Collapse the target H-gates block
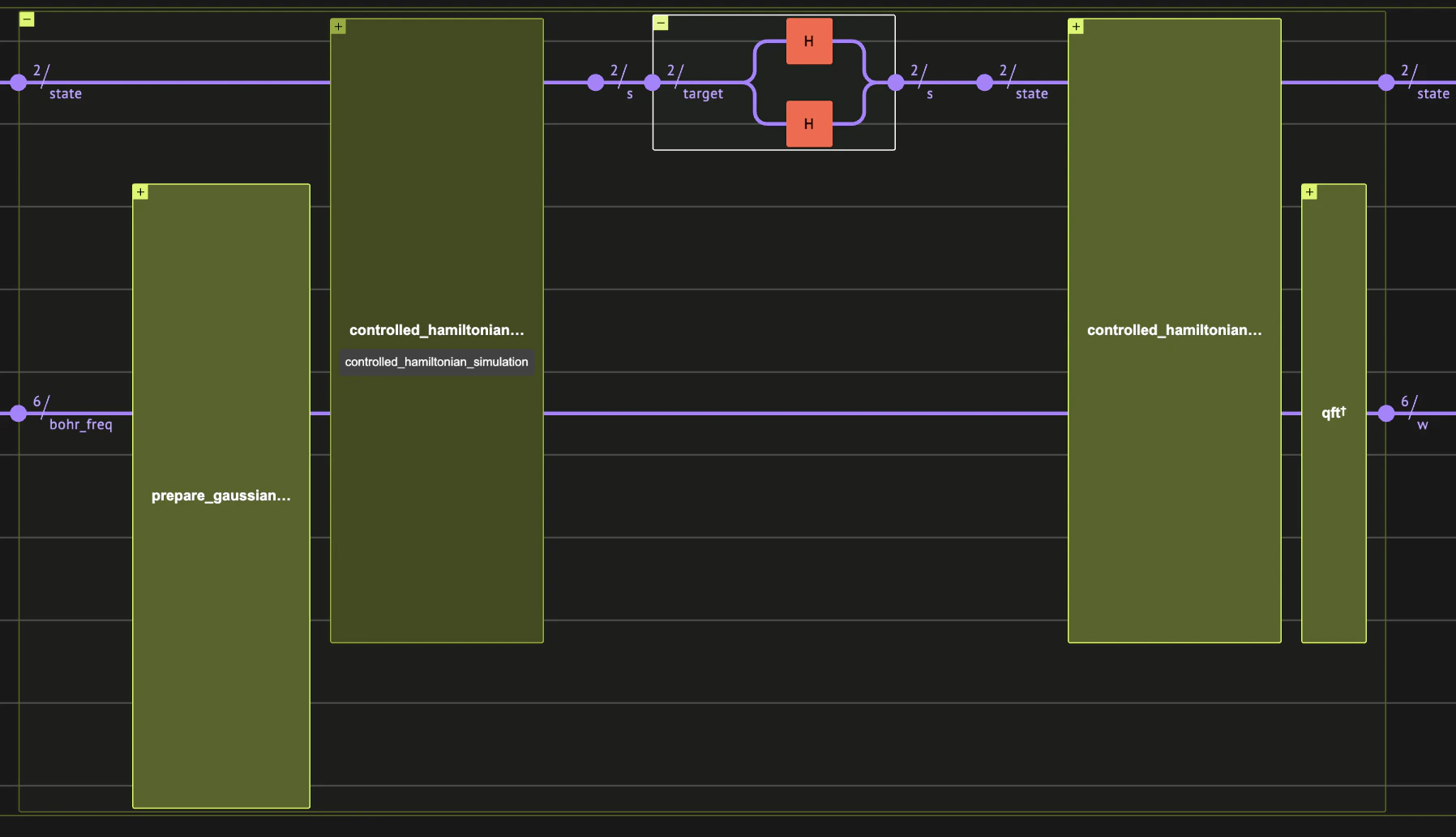The width and height of the screenshot is (1456, 837). coord(661,24)
